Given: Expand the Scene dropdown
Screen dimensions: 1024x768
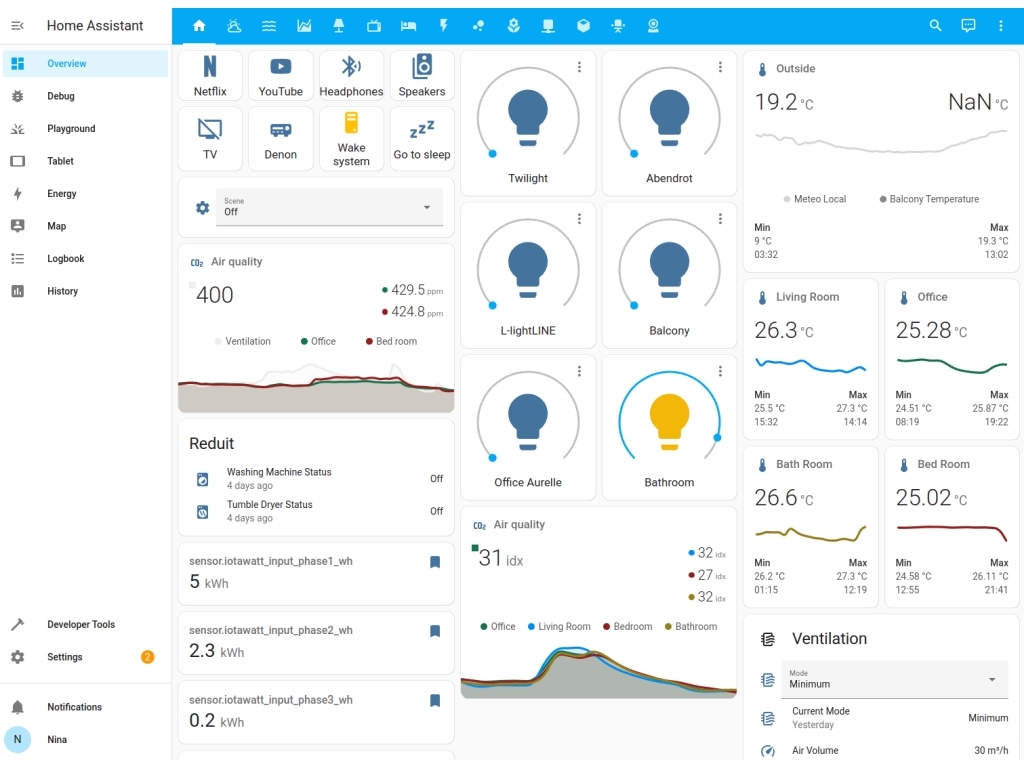Looking at the screenshot, I should pos(329,207).
